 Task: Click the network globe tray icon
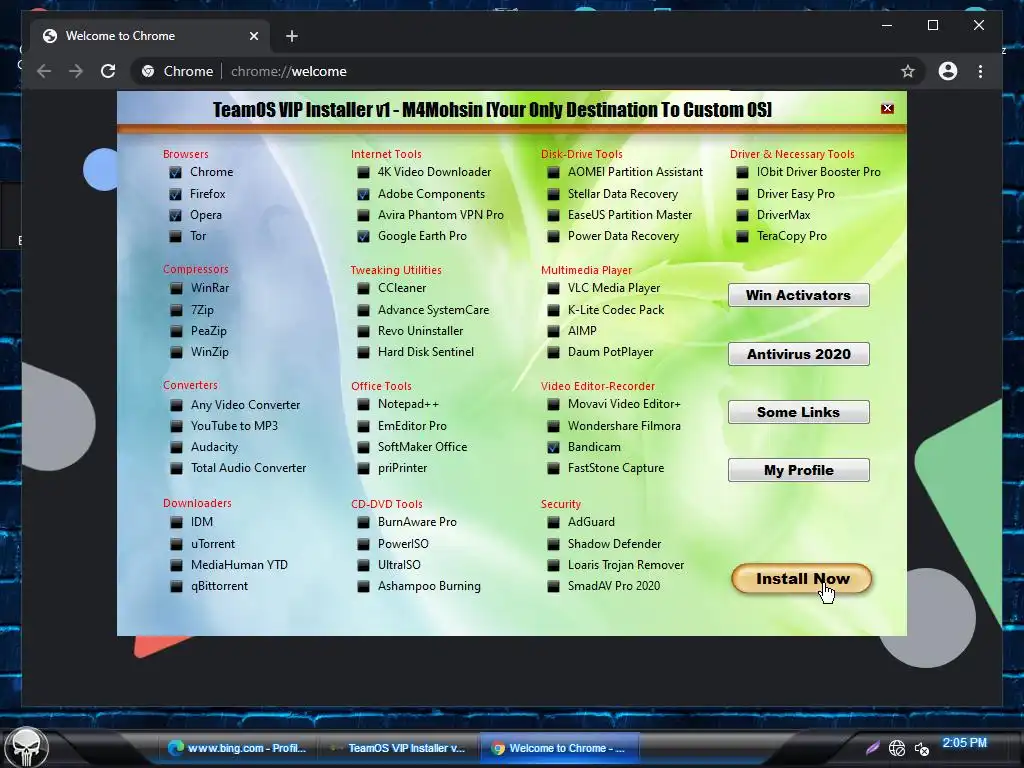(x=897, y=748)
